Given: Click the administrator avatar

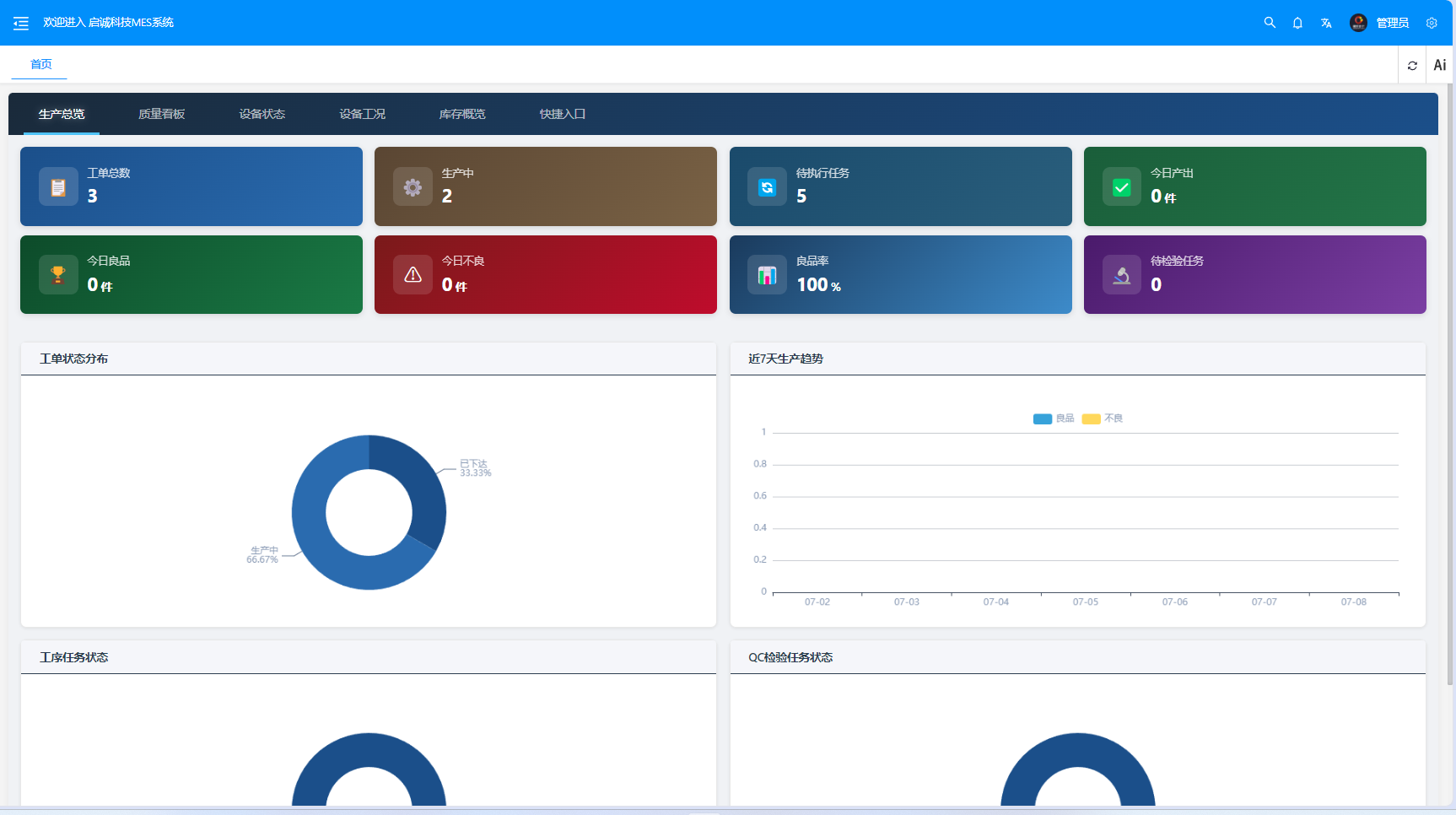Looking at the screenshot, I should coord(1358,23).
